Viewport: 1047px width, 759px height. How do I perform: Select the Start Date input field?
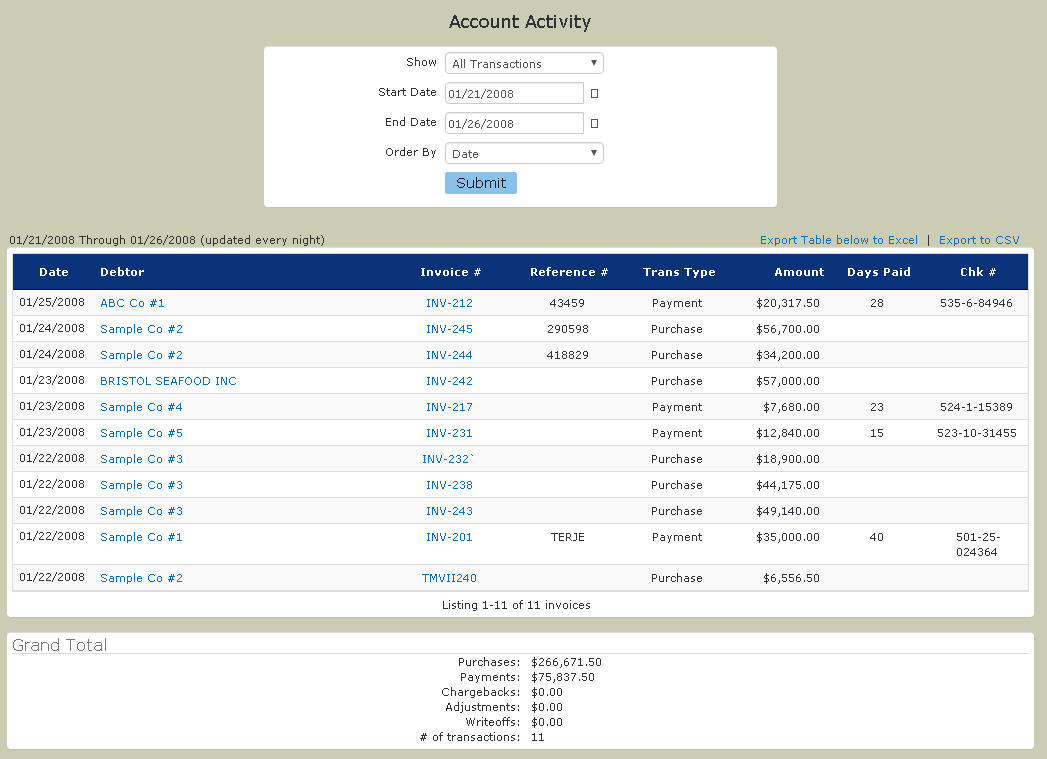513,92
